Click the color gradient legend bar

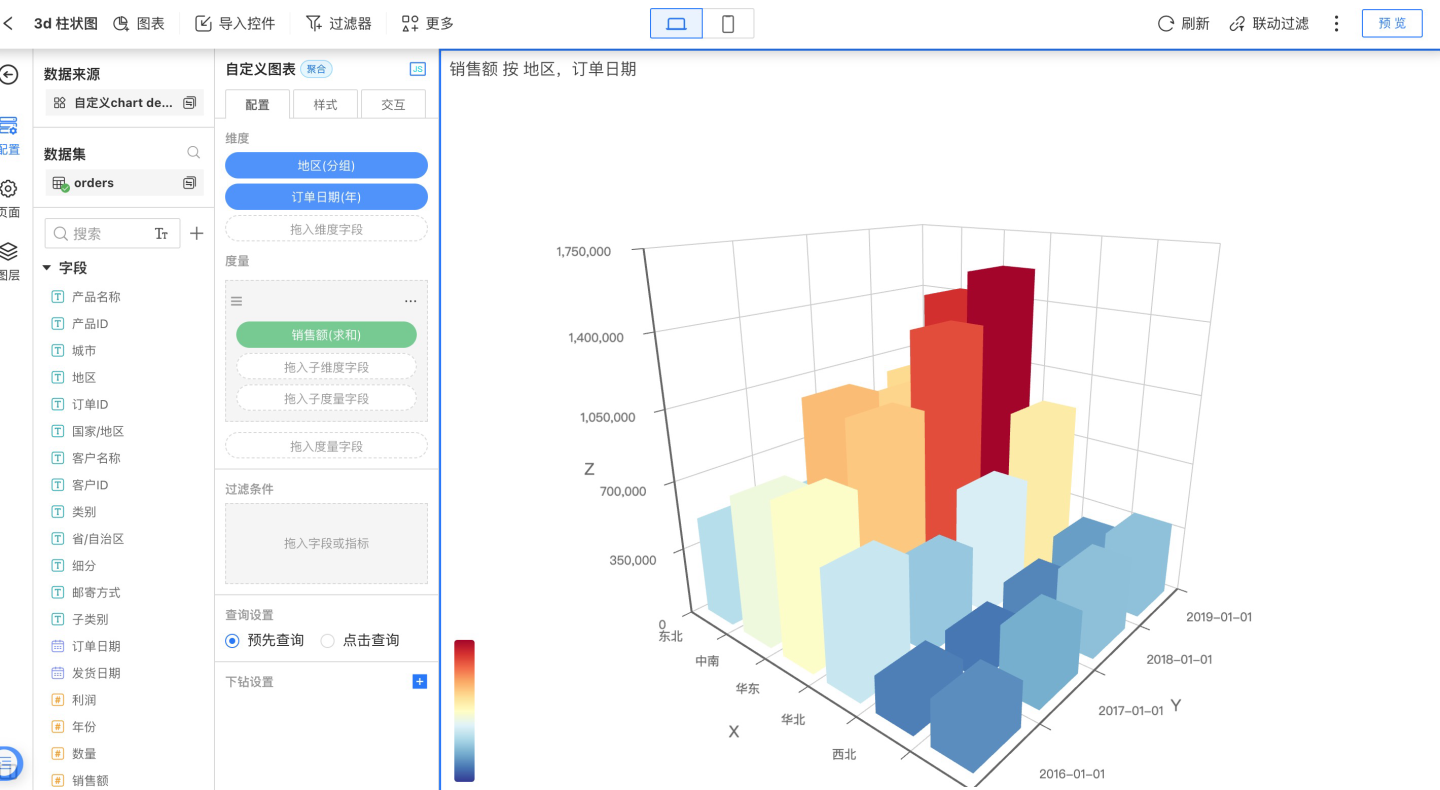click(464, 710)
